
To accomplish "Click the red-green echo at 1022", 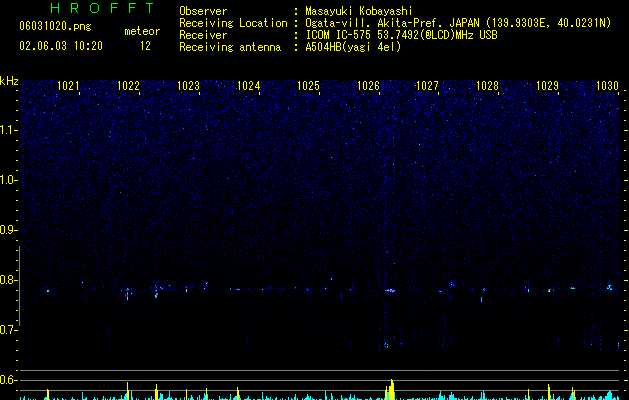I will 128,294.
